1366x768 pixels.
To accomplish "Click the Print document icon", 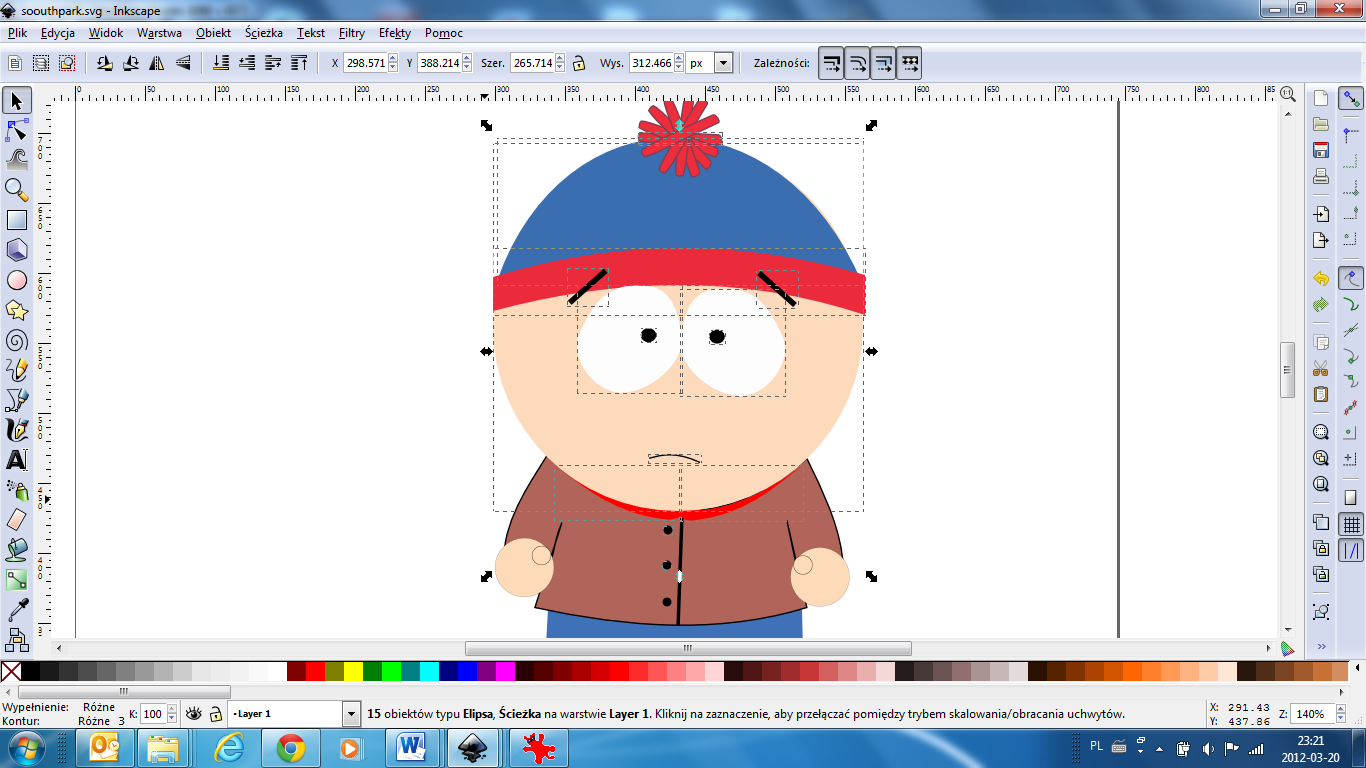I will click(1321, 177).
